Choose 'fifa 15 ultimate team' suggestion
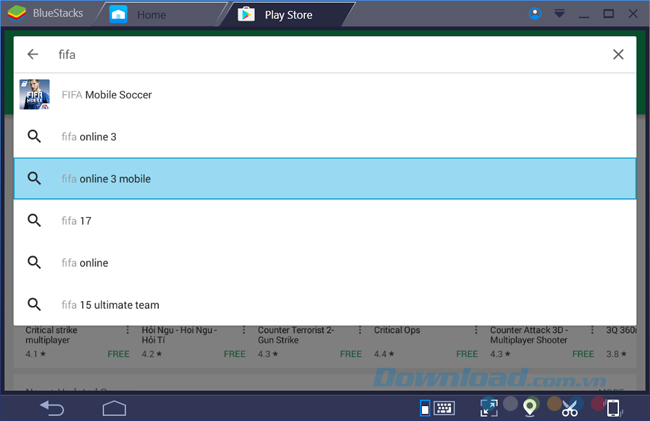The image size is (650, 421). tap(325, 305)
